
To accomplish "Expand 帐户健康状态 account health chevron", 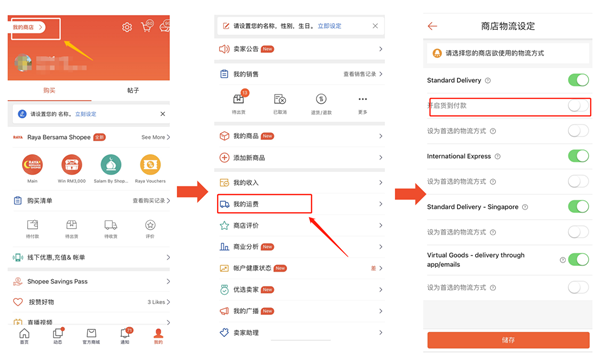I will (x=380, y=268).
